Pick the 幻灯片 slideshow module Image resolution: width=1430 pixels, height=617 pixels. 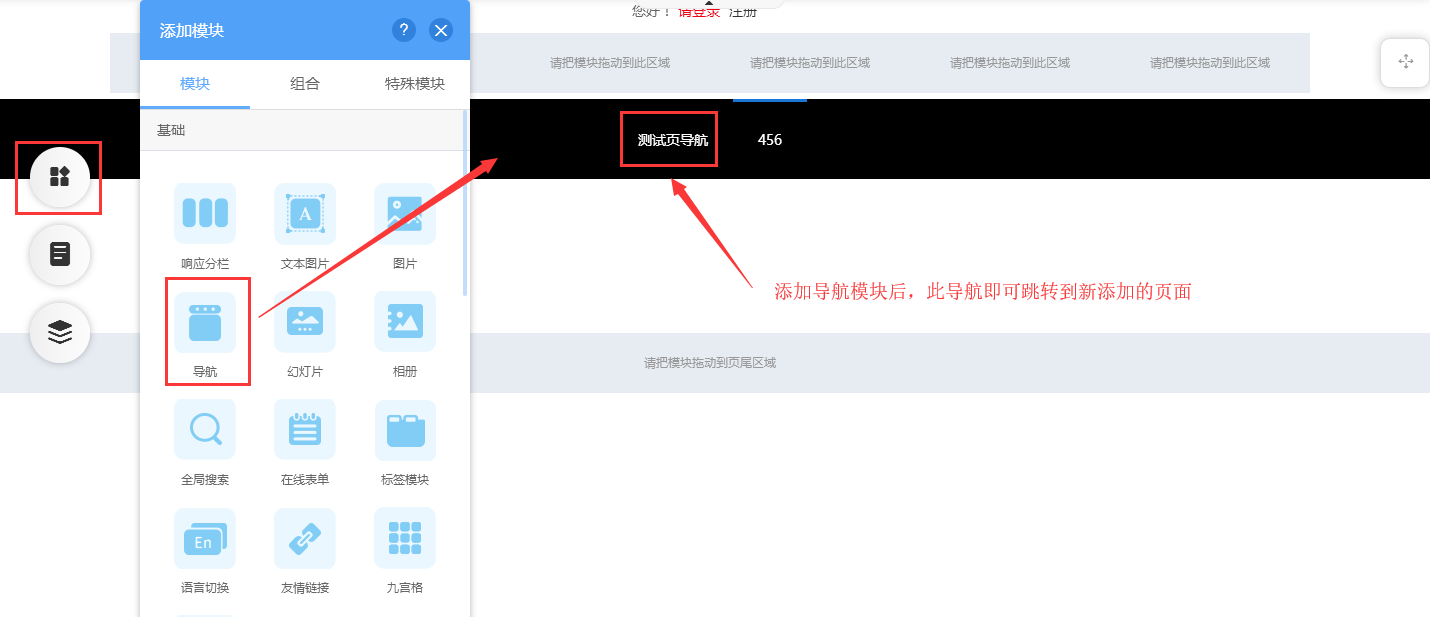pos(305,322)
